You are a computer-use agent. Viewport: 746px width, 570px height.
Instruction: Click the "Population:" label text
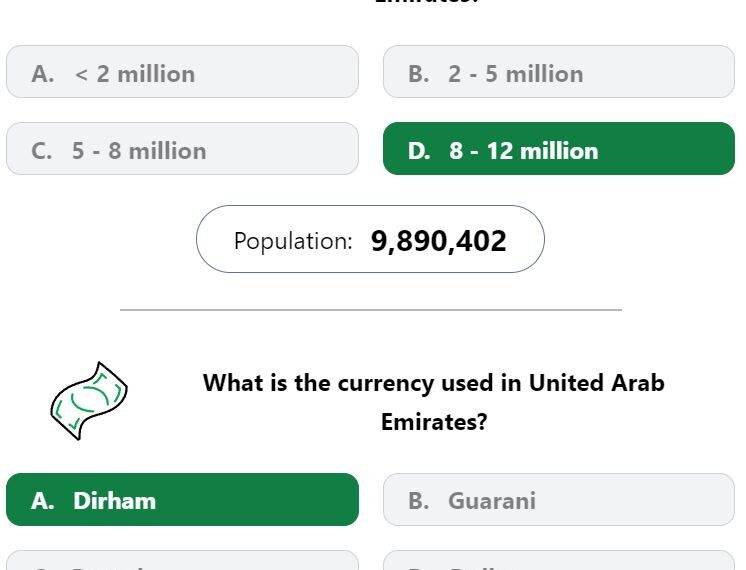293,242
